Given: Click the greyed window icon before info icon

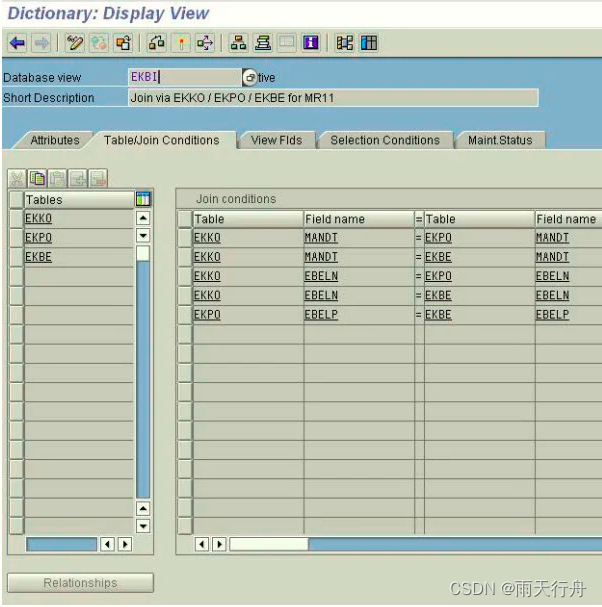Looking at the screenshot, I should tap(286, 43).
